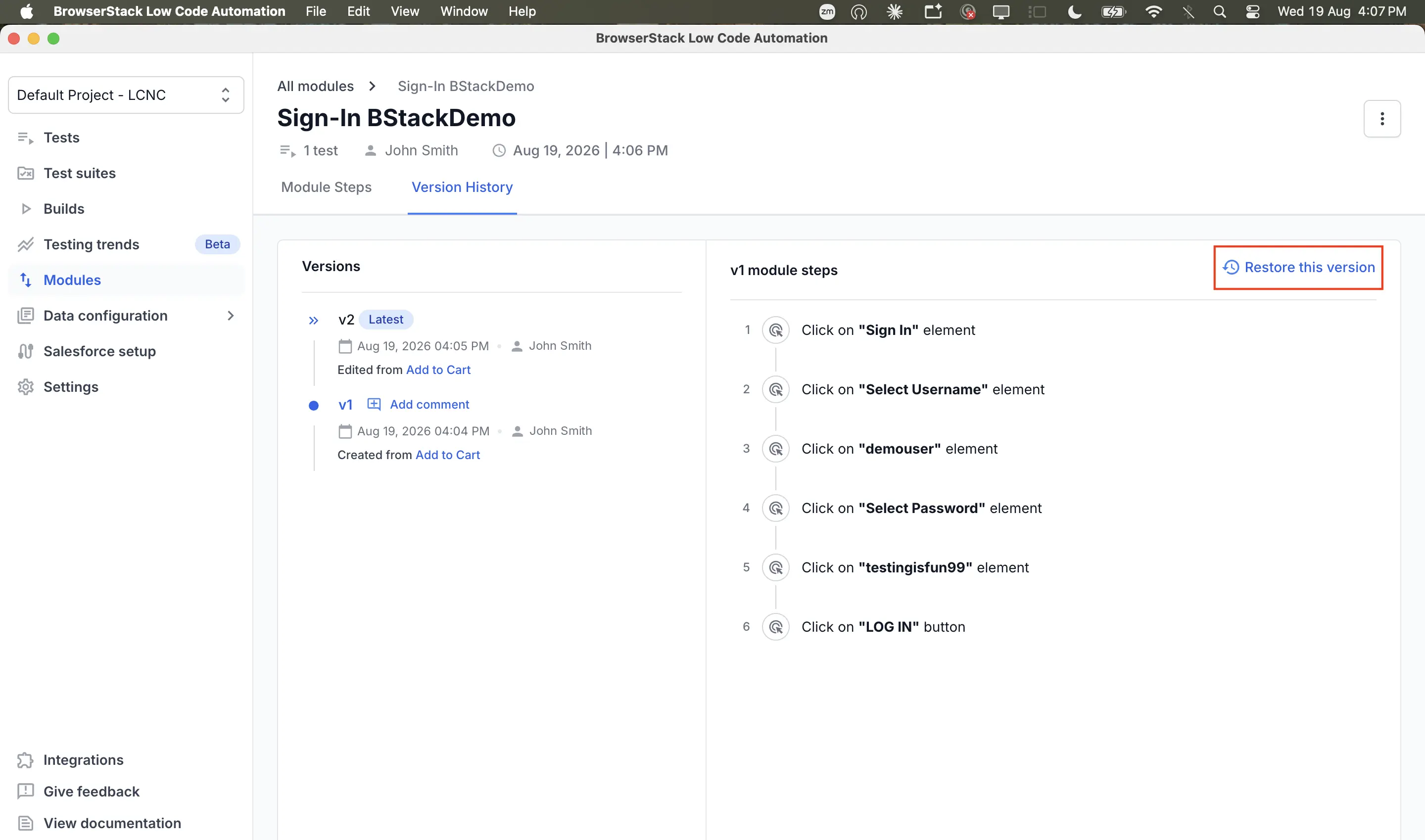Click the restore clock icon on Restore this version
This screenshot has height=840, width=1425.
[x=1231, y=267]
